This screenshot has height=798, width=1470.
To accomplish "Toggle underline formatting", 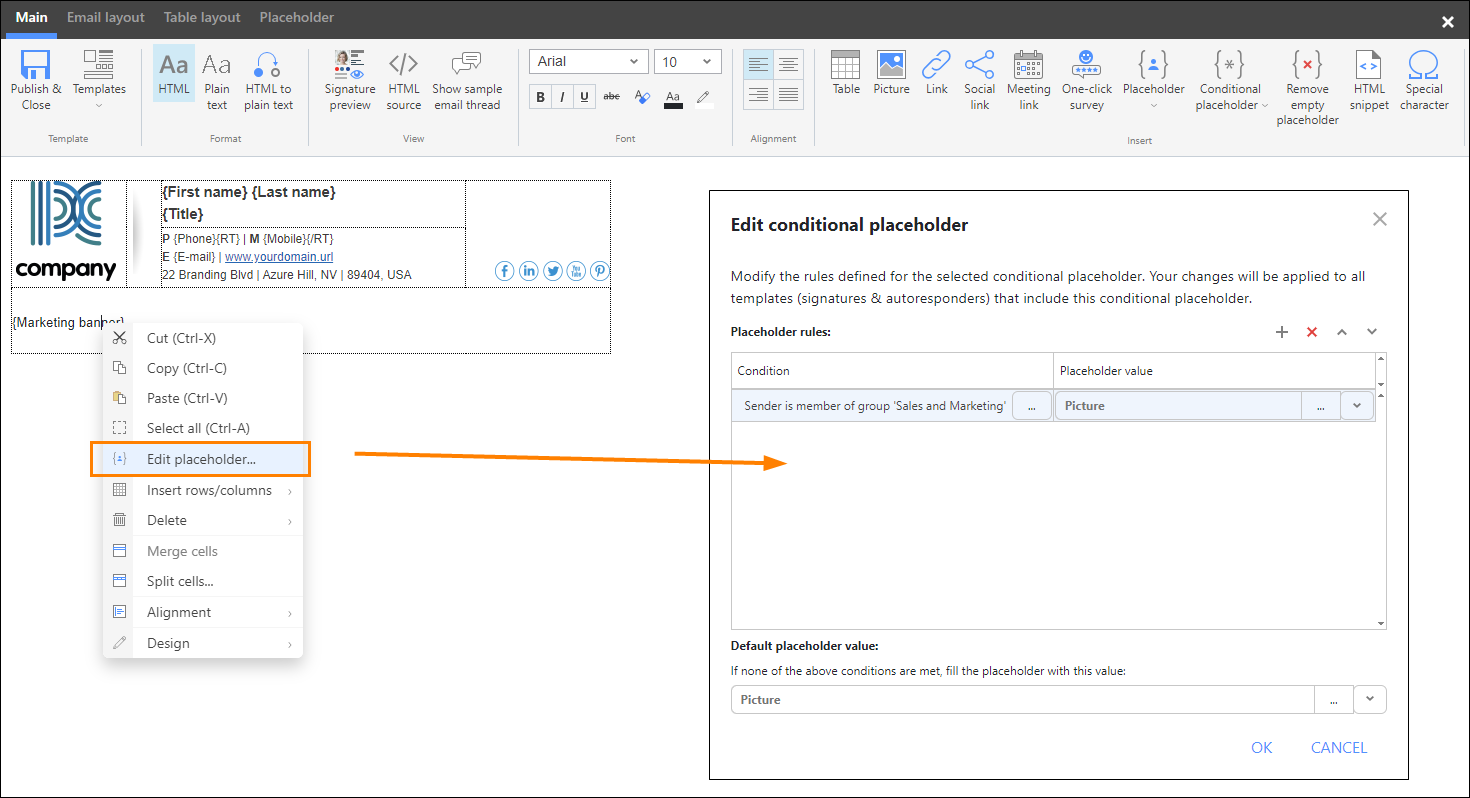I will (584, 96).
